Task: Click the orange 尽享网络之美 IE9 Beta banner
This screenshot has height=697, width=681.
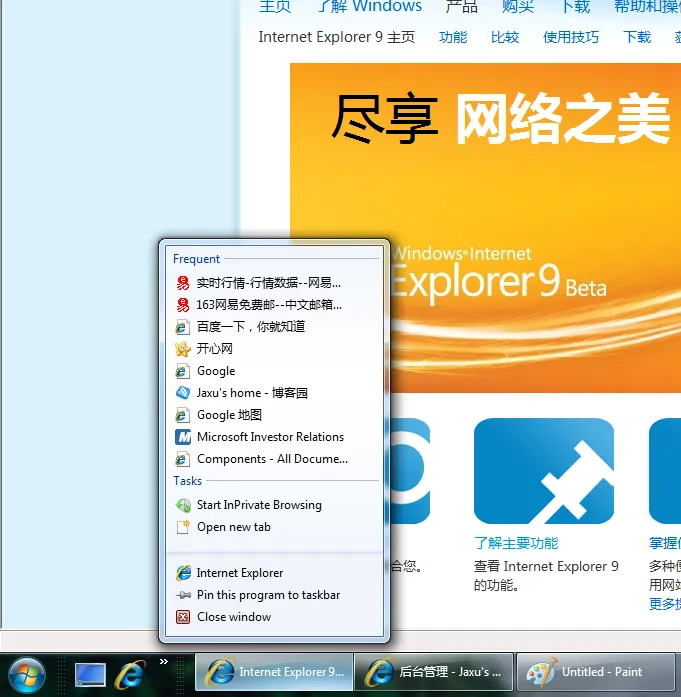Action: coord(485,228)
